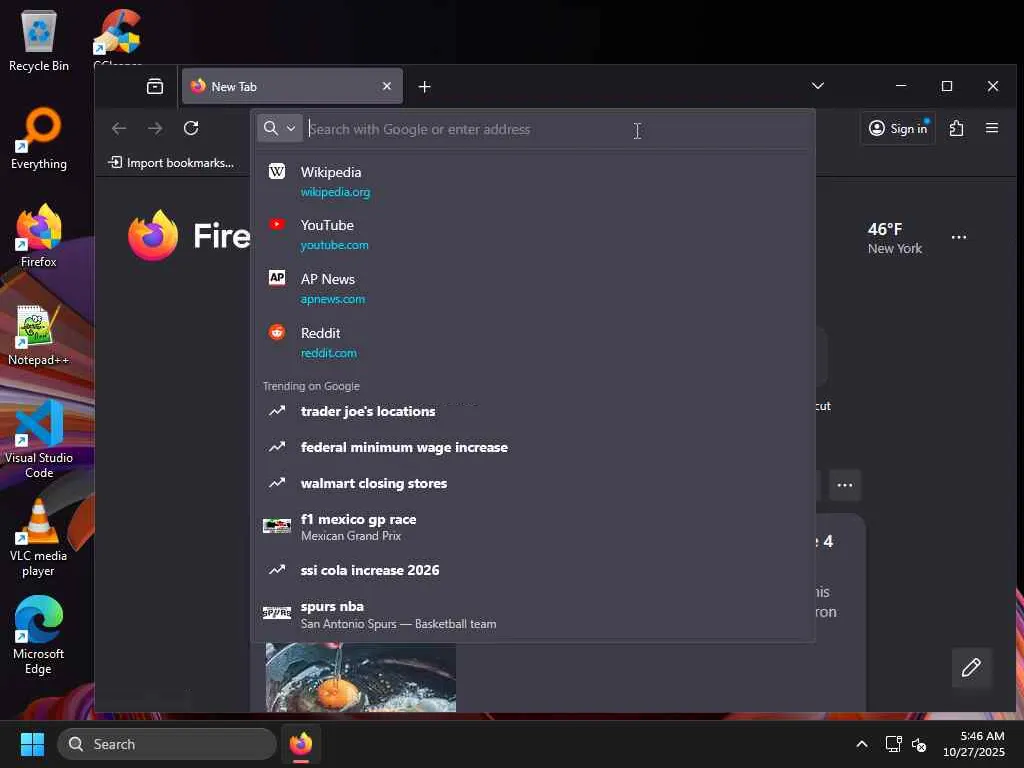
Task: Open the Everything search desktop shortcut
Action: click(39, 139)
